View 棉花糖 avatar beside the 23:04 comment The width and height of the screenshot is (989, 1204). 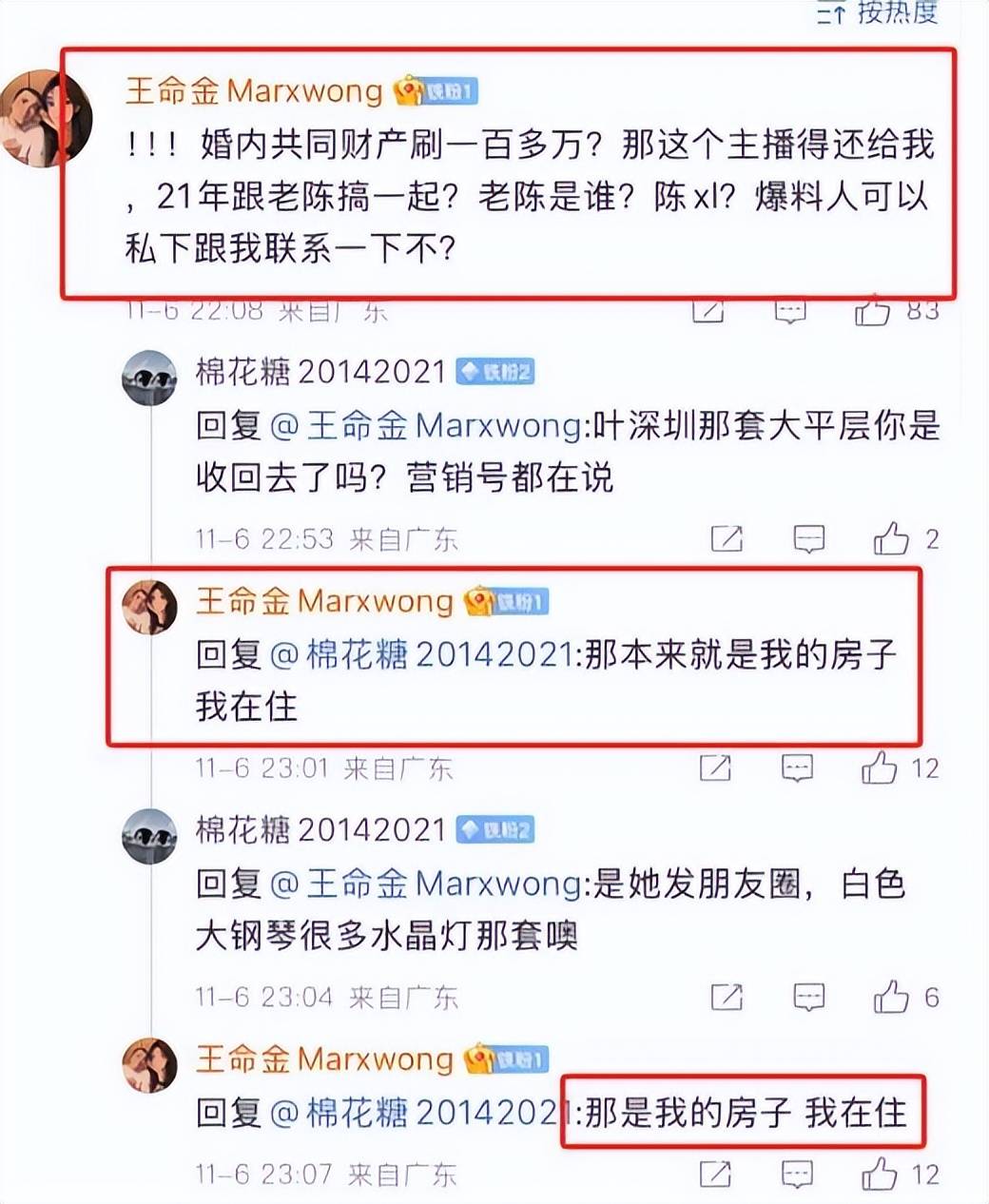[150, 836]
